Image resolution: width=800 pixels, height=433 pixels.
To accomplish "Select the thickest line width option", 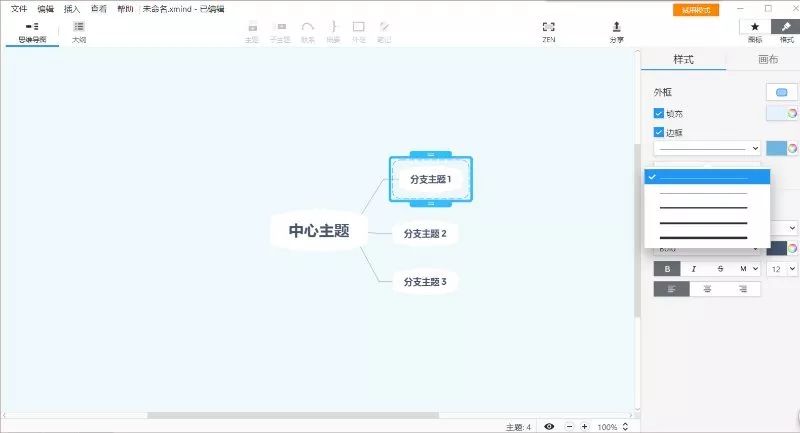I will pos(707,238).
